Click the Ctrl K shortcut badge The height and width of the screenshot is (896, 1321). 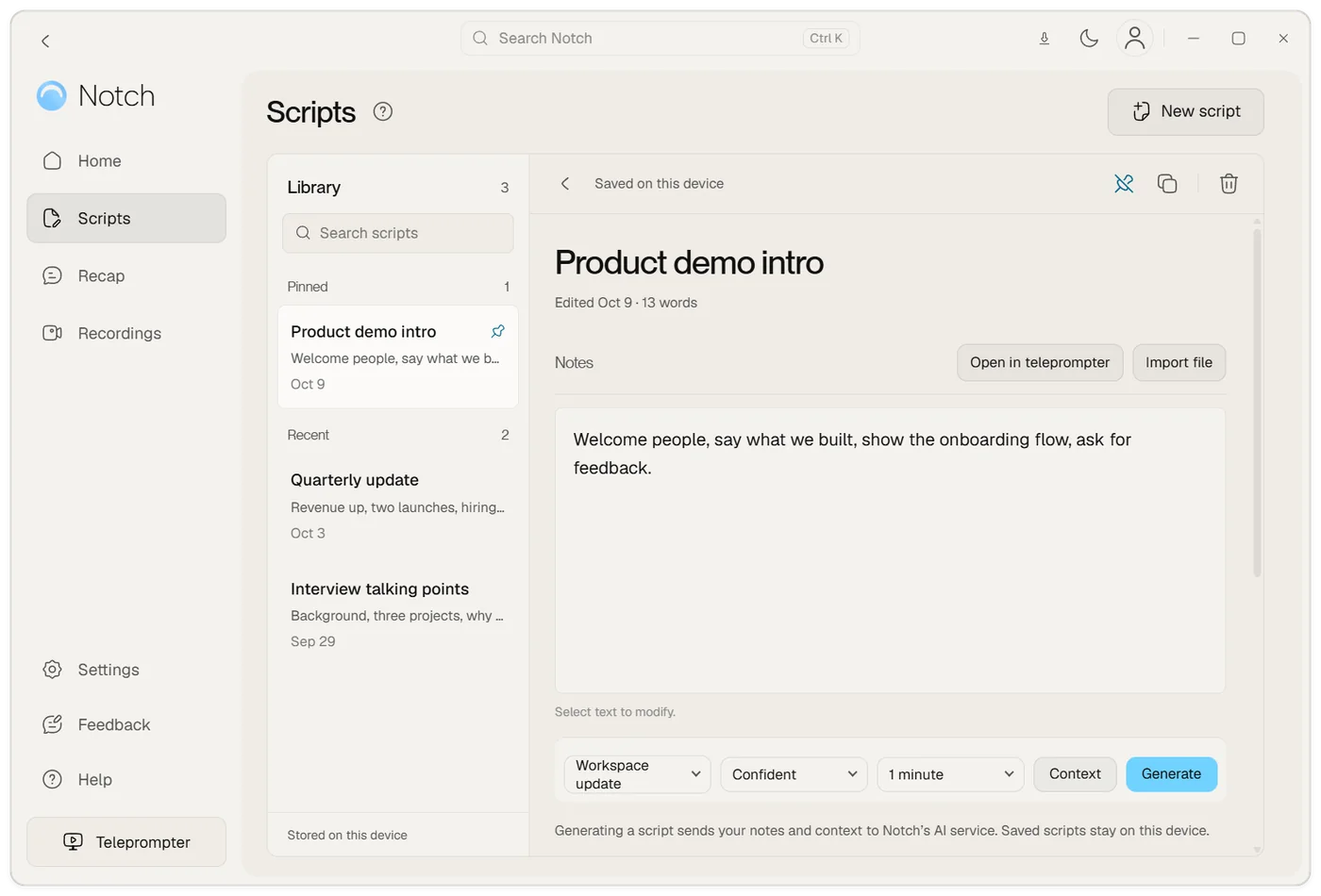827,39
